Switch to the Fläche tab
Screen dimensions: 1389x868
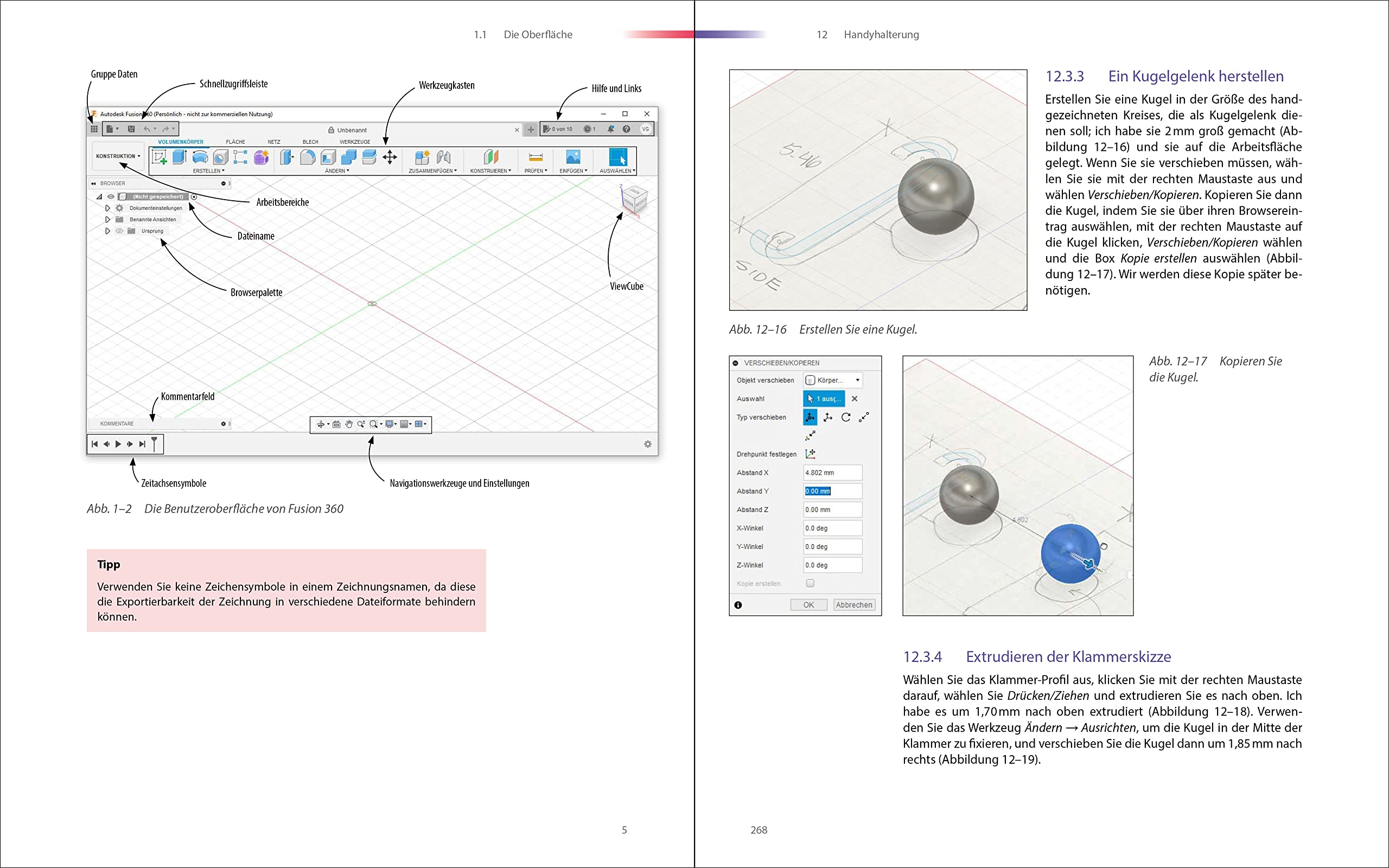(x=235, y=142)
